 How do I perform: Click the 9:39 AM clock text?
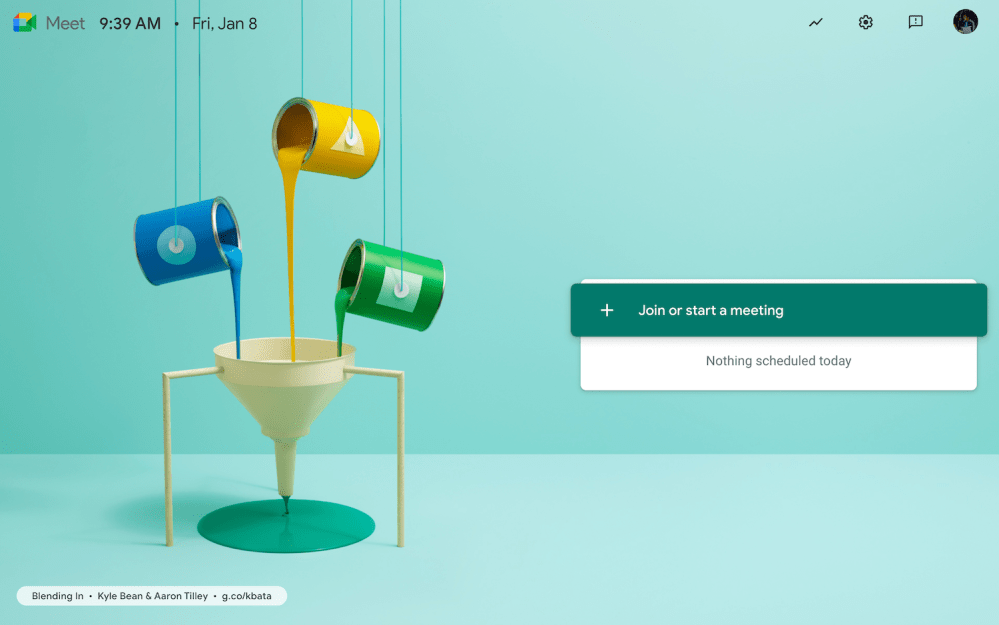click(130, 23)
